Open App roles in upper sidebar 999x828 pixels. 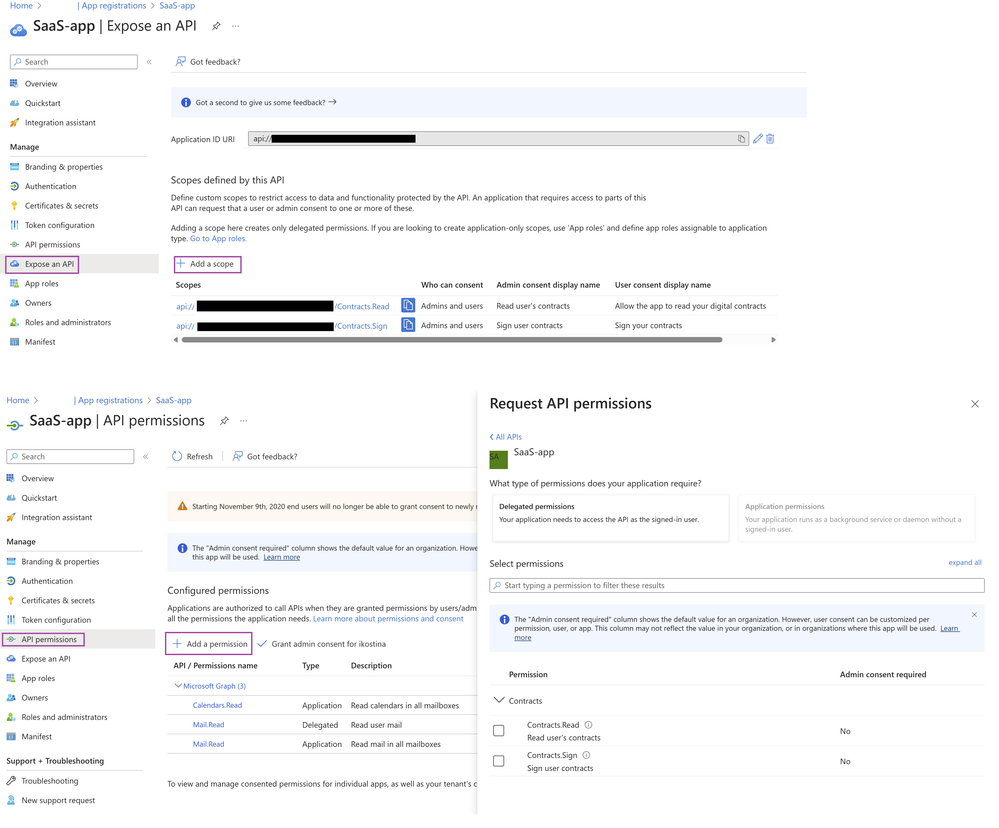(x=41, y=283)
